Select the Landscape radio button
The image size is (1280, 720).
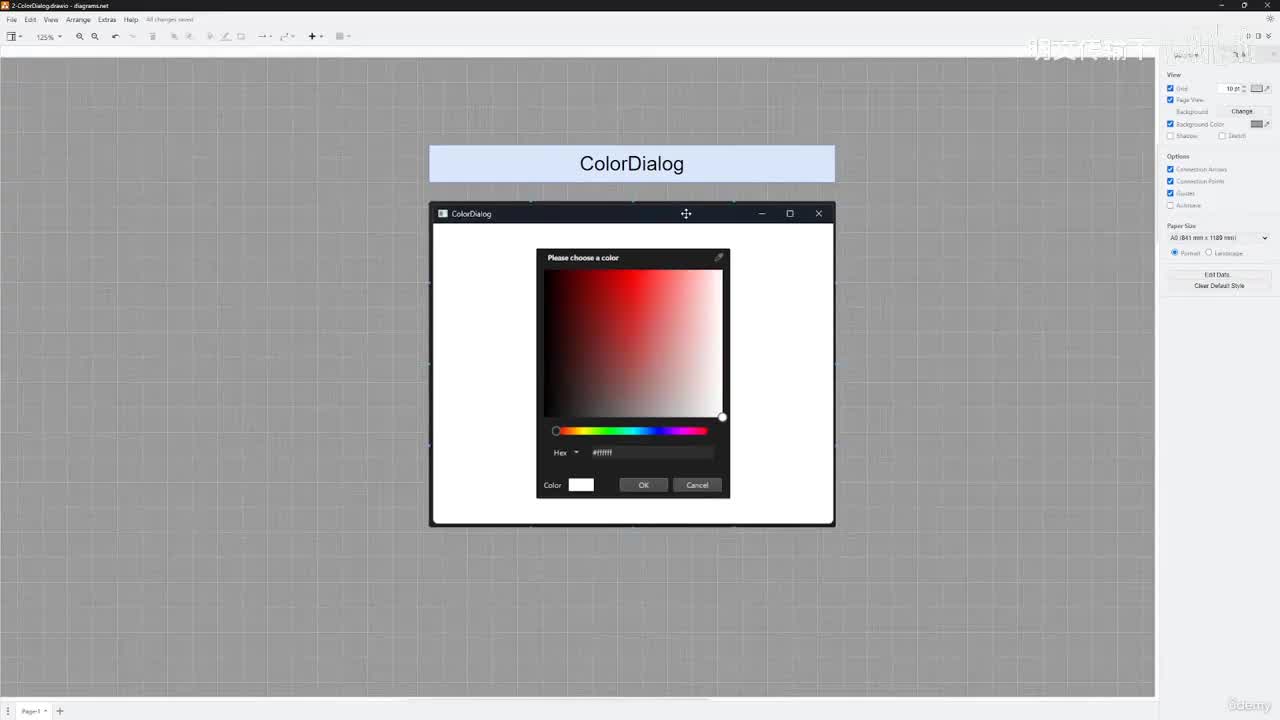pos(1209,253)
